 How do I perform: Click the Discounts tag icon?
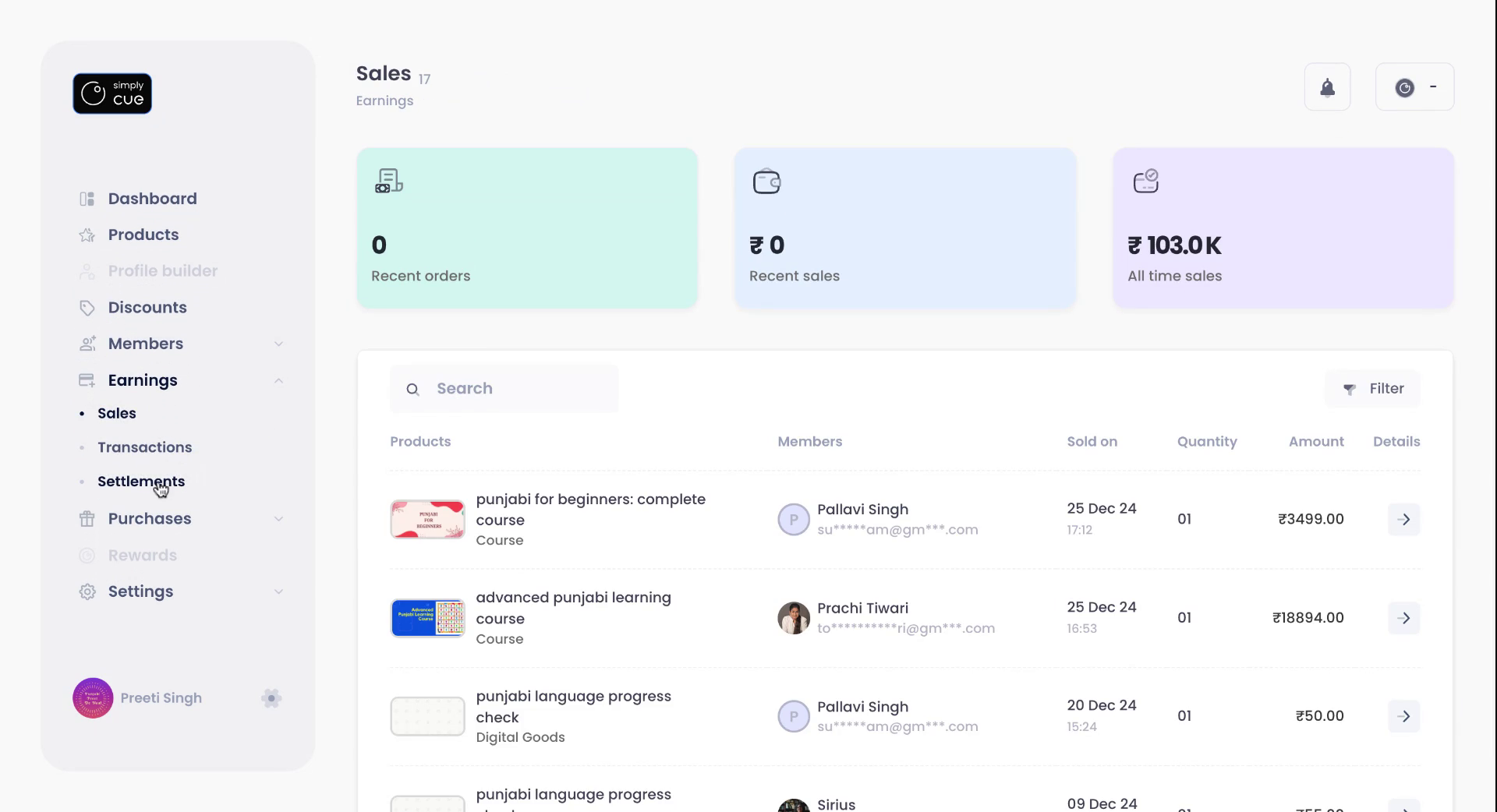87,308
